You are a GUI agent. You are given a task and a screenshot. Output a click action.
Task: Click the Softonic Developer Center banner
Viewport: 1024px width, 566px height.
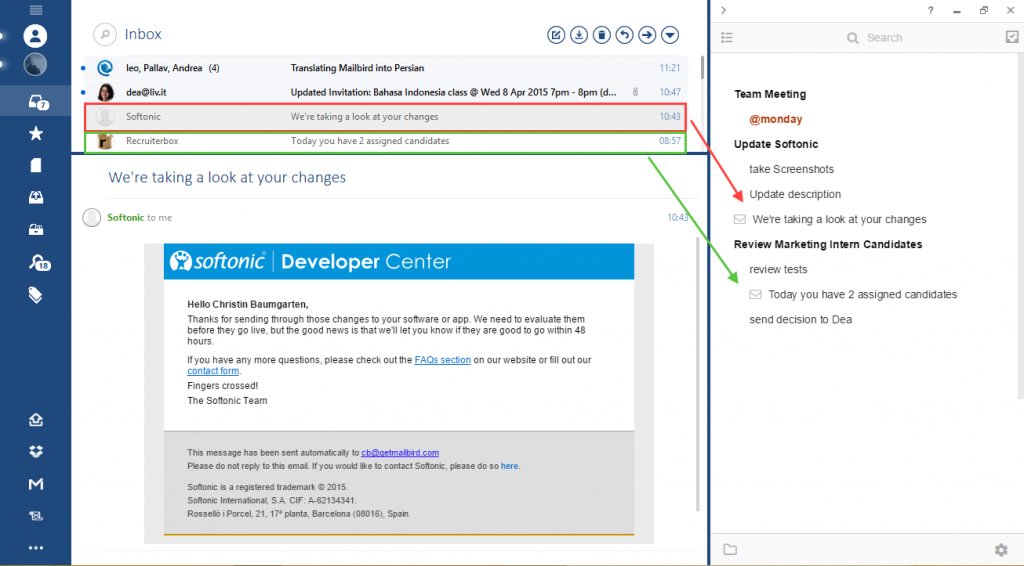pos(398,261)
